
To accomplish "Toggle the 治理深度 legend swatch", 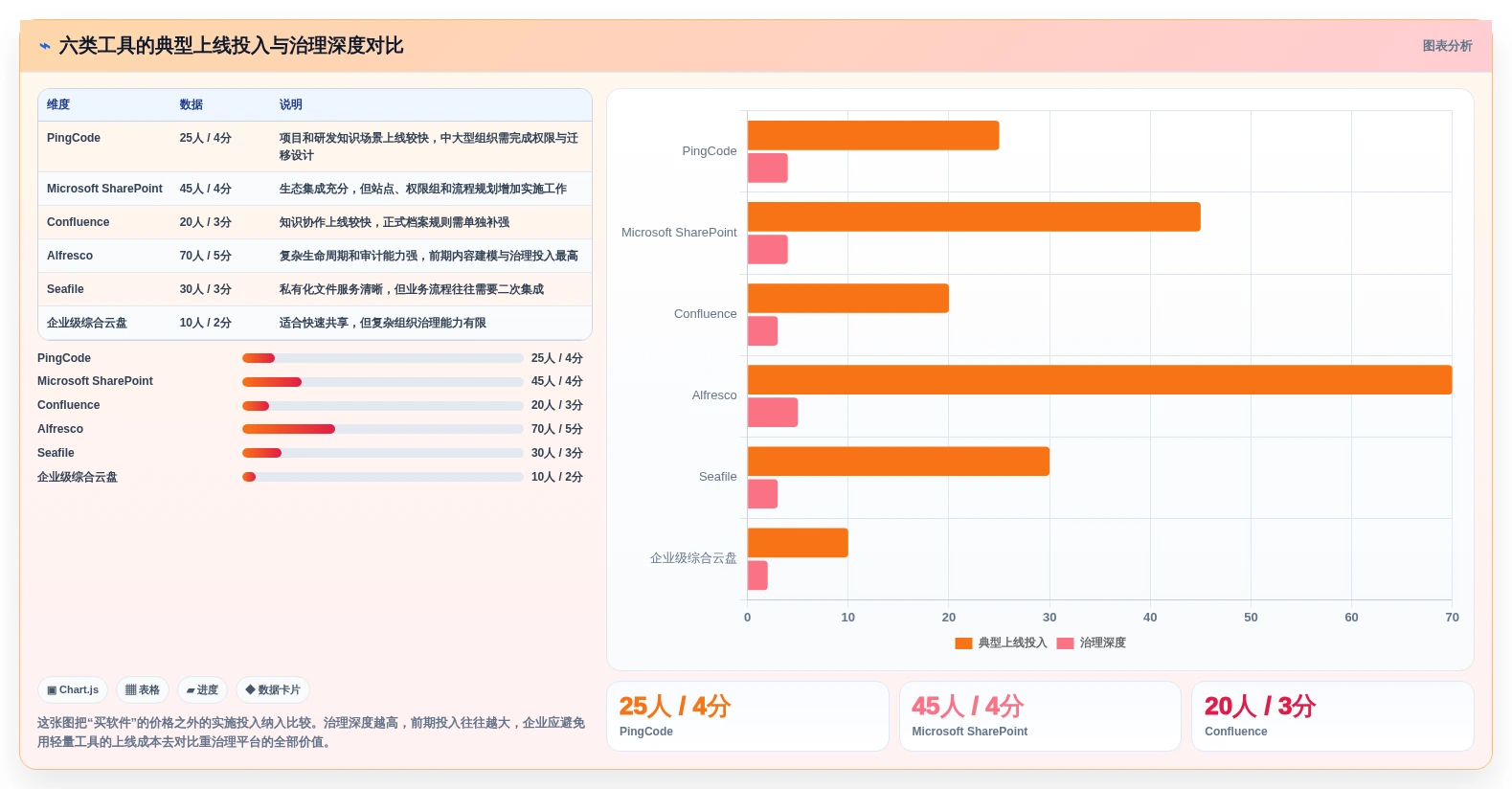I will coord(1065,643).
